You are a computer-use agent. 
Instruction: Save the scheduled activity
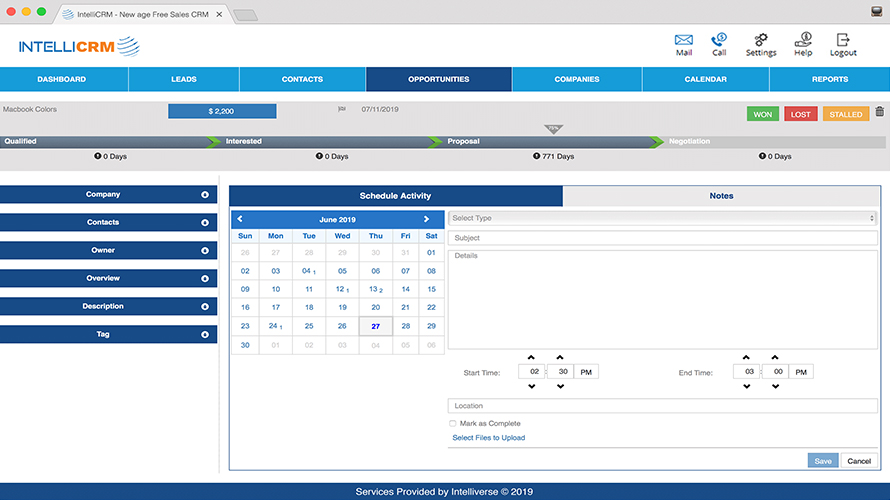(822, 461)
